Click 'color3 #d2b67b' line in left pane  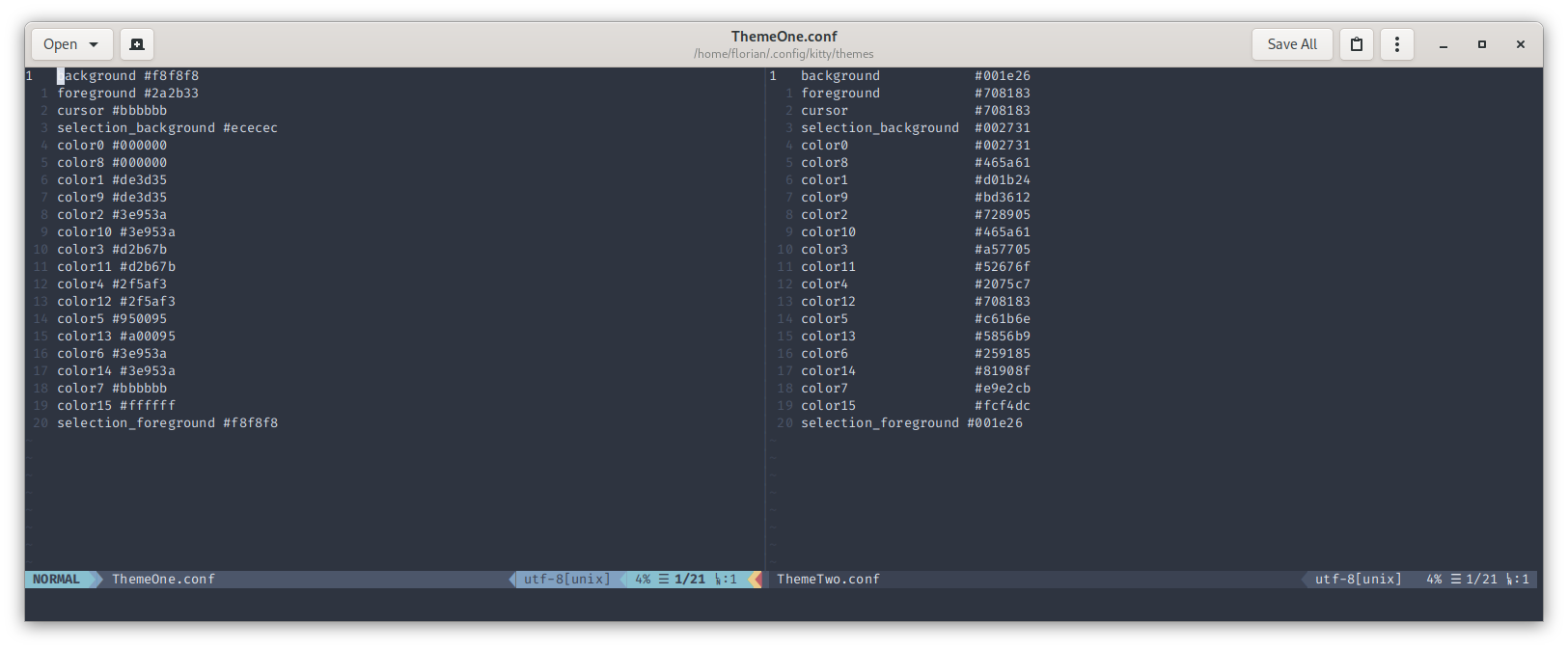112,250
